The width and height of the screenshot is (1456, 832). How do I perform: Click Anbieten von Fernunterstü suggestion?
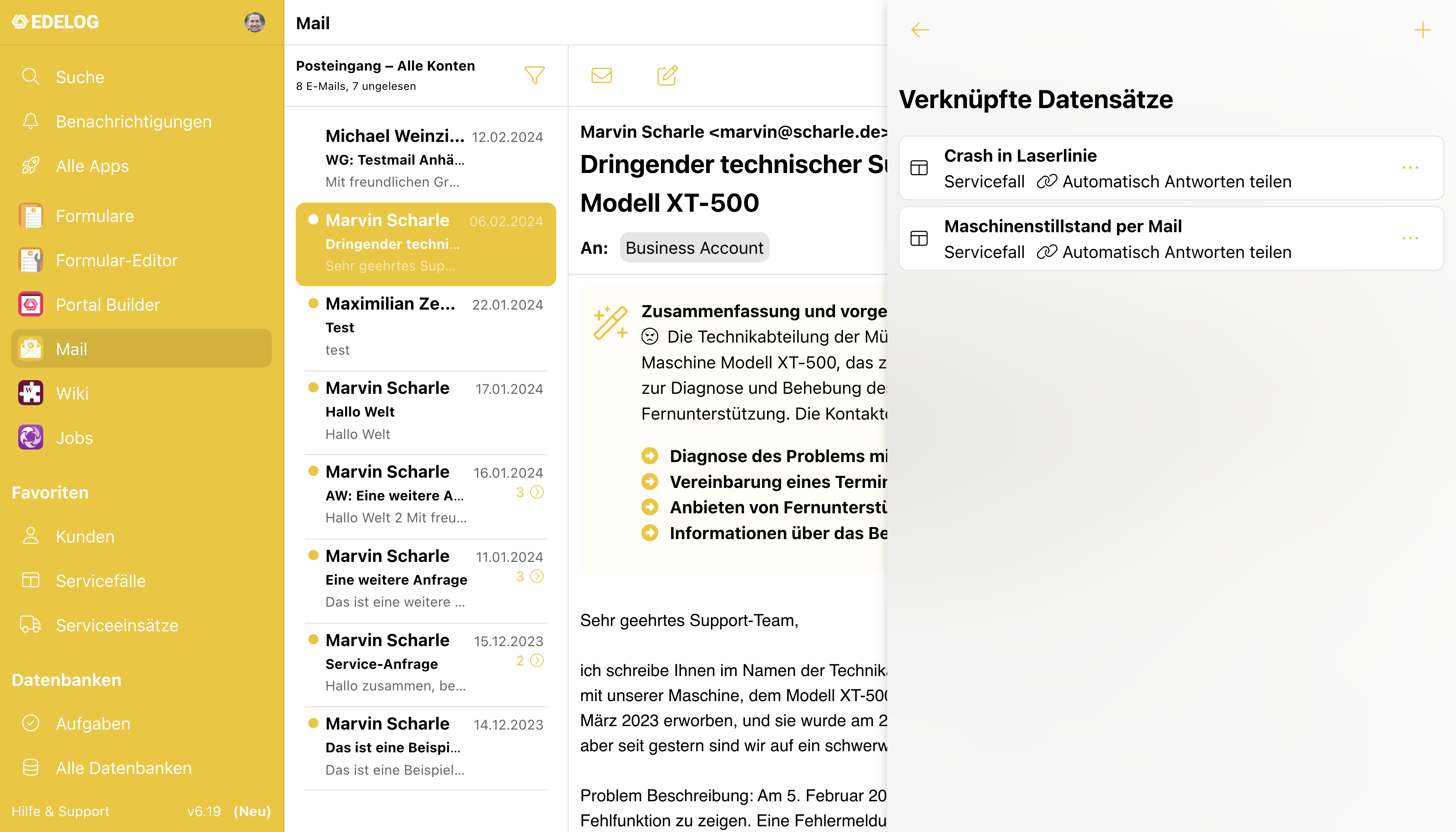[764, 507]
